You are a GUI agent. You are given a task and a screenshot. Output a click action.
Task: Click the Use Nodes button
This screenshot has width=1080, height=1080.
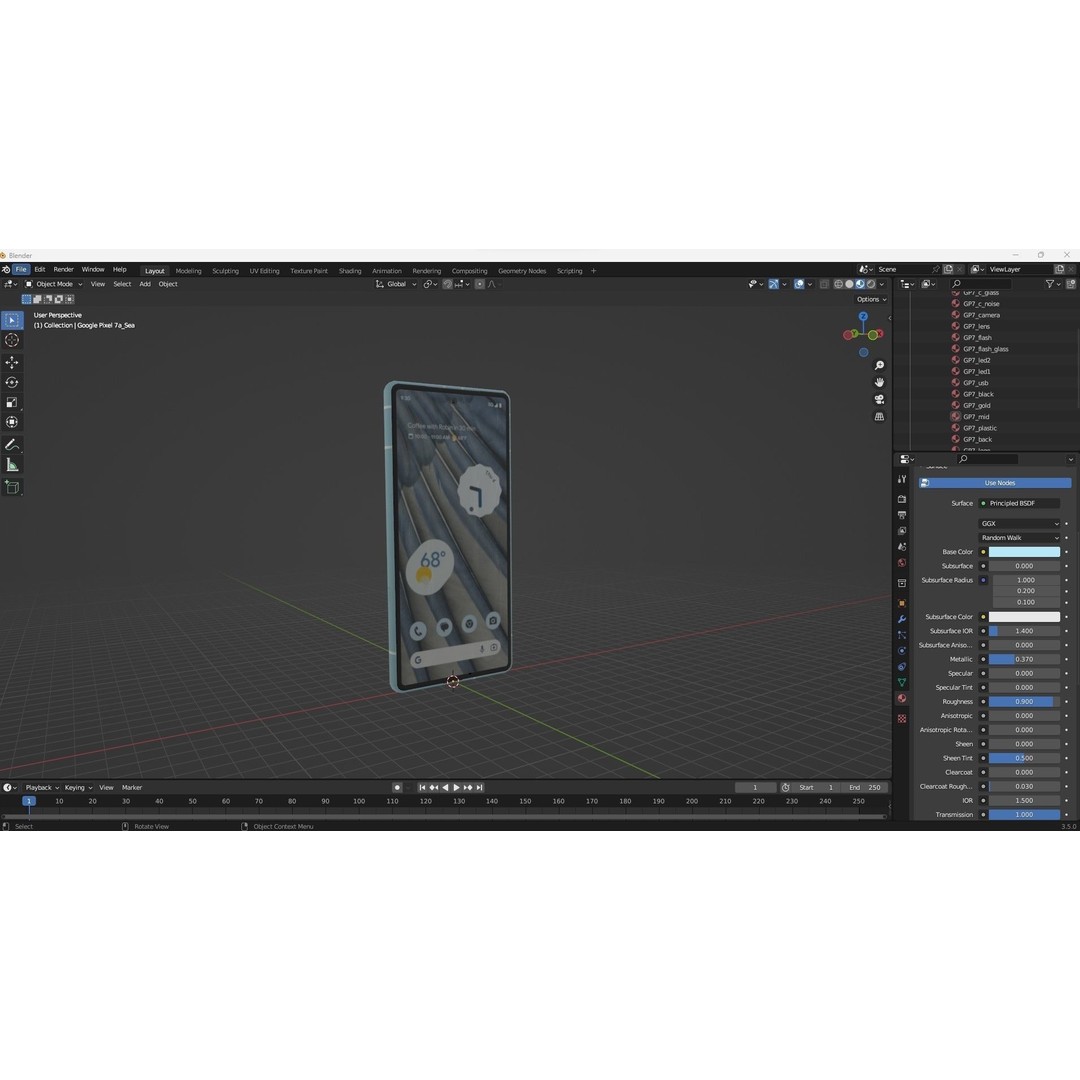(995, 483)
